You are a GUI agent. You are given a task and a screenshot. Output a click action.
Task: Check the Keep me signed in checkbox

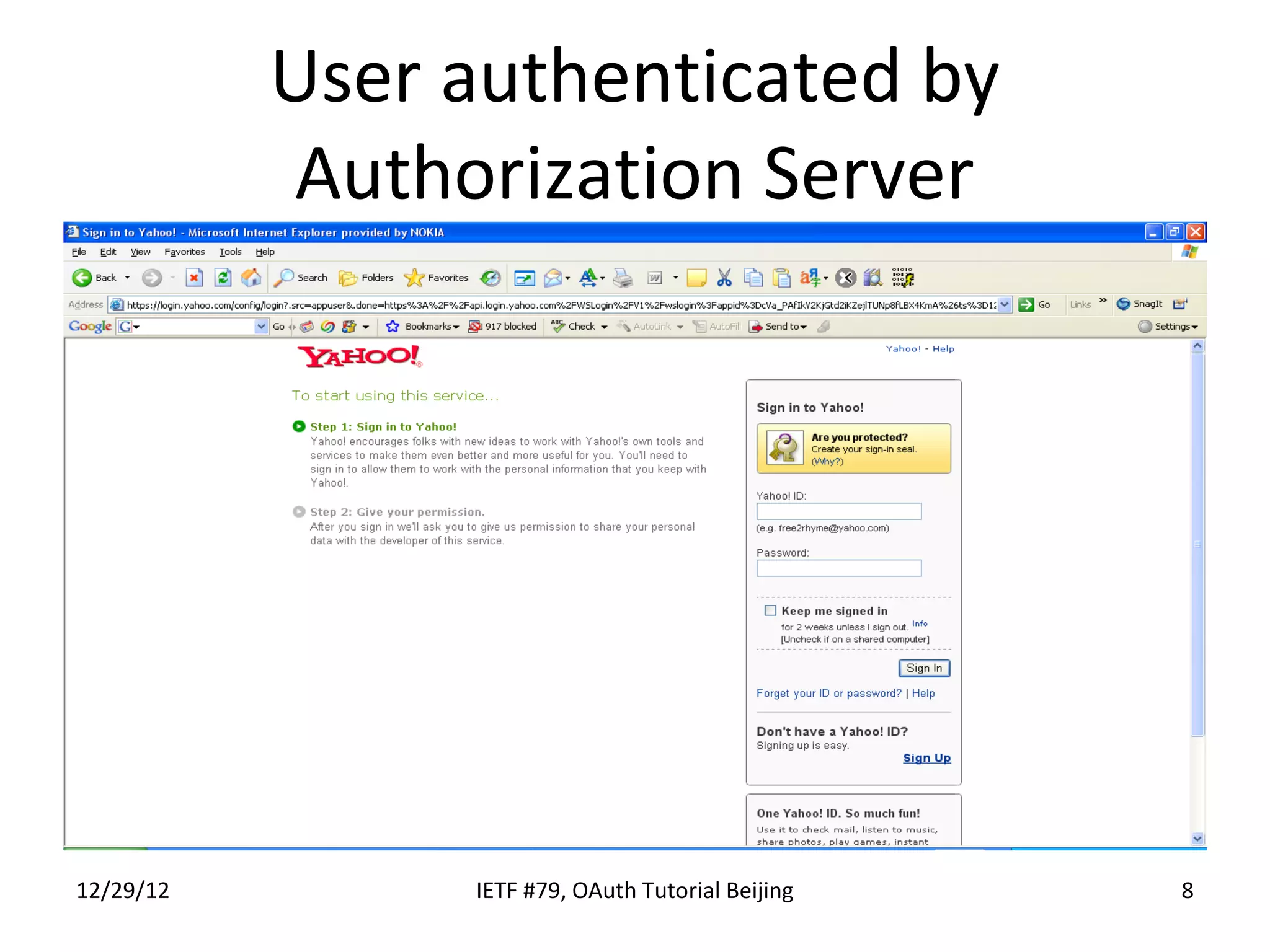point(770,610)
